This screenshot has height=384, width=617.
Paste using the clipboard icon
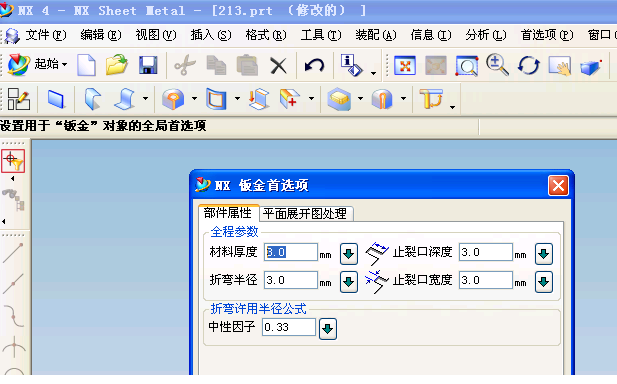(247, 65)
